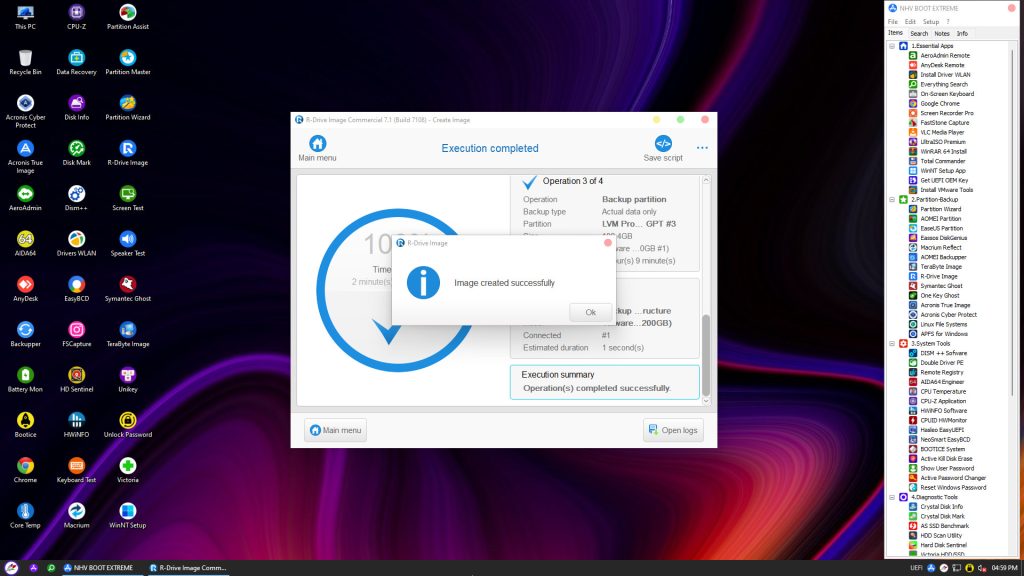The width and height of the screenshot is (1024, 576).
Task: Click Ok in the Image created successfully dialog
Action: [x=590, y=312]
